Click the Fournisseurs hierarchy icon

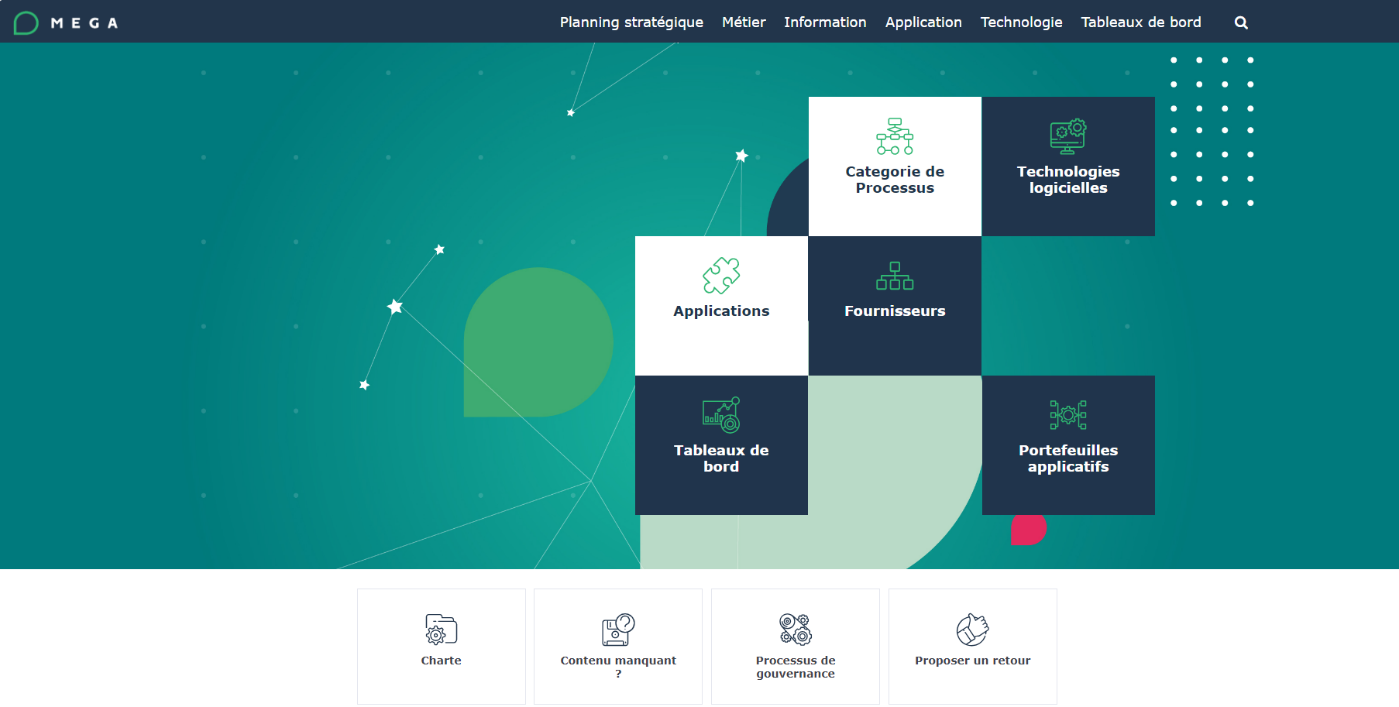(x=894, y=275)
